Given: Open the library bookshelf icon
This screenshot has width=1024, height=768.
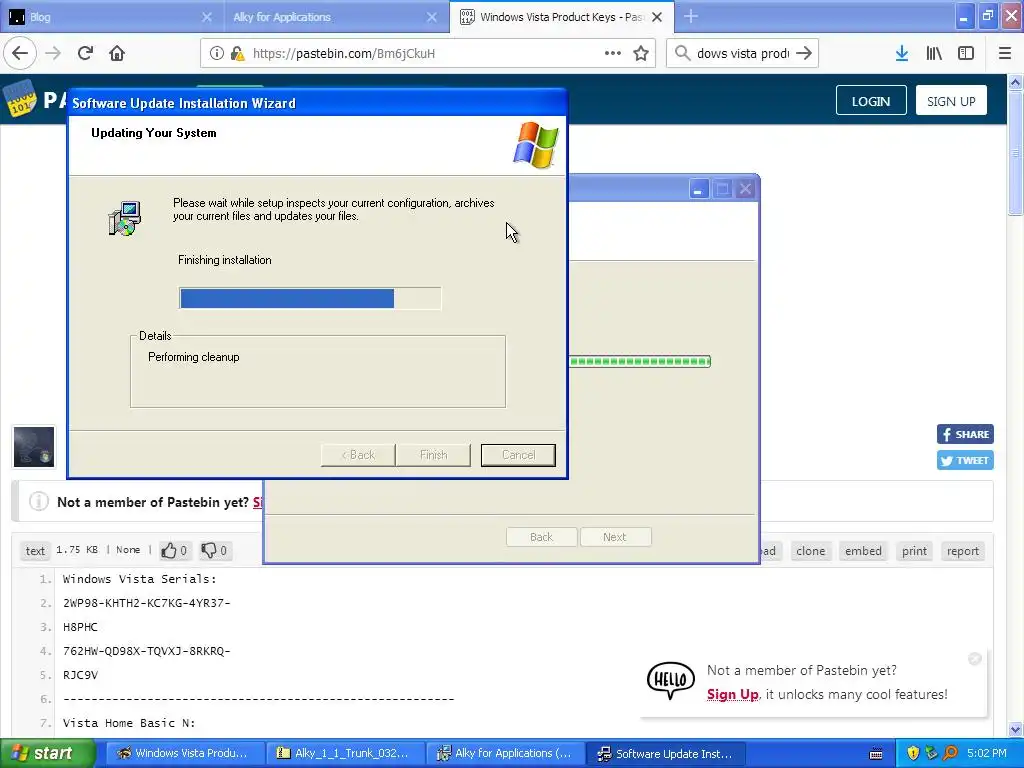Looking at the screenshot, I should click(934, 54).
